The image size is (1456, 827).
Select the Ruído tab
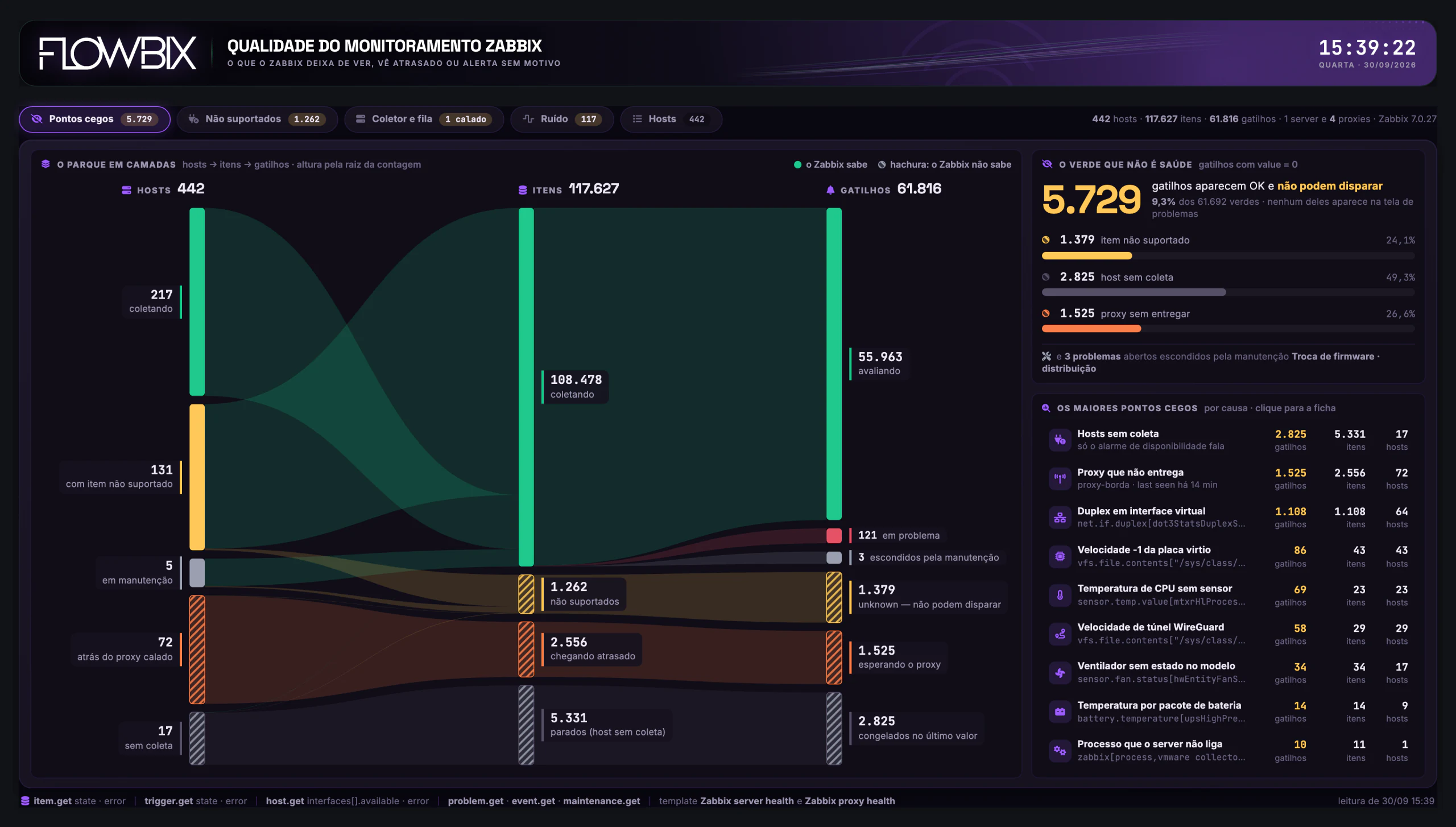click(562, 119)
